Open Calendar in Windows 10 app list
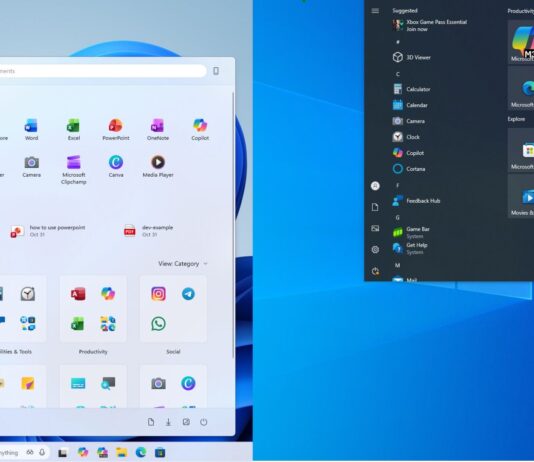This screenshot has height=462, width=534. point(410,105)
